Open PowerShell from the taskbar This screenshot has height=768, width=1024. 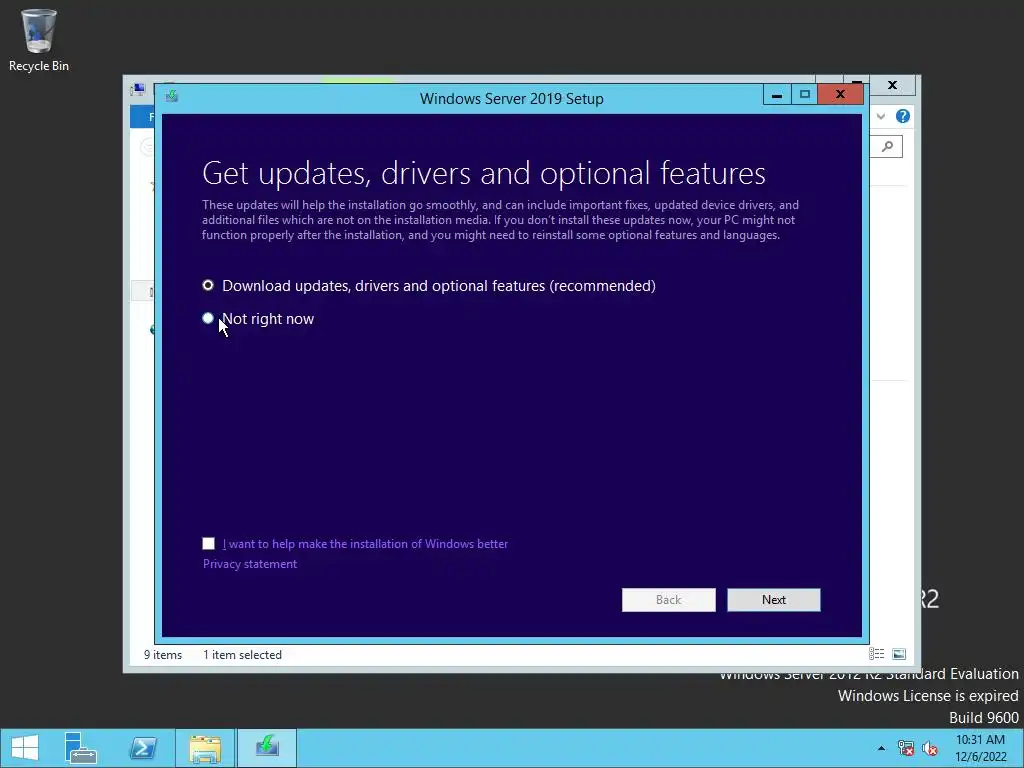142,748
